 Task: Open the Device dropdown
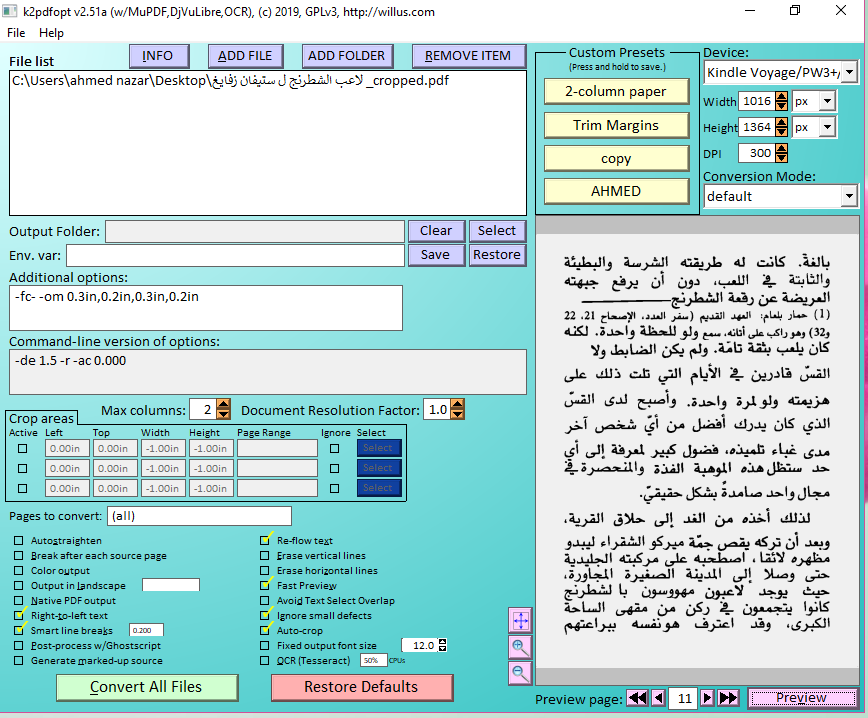tap(850, 72)
